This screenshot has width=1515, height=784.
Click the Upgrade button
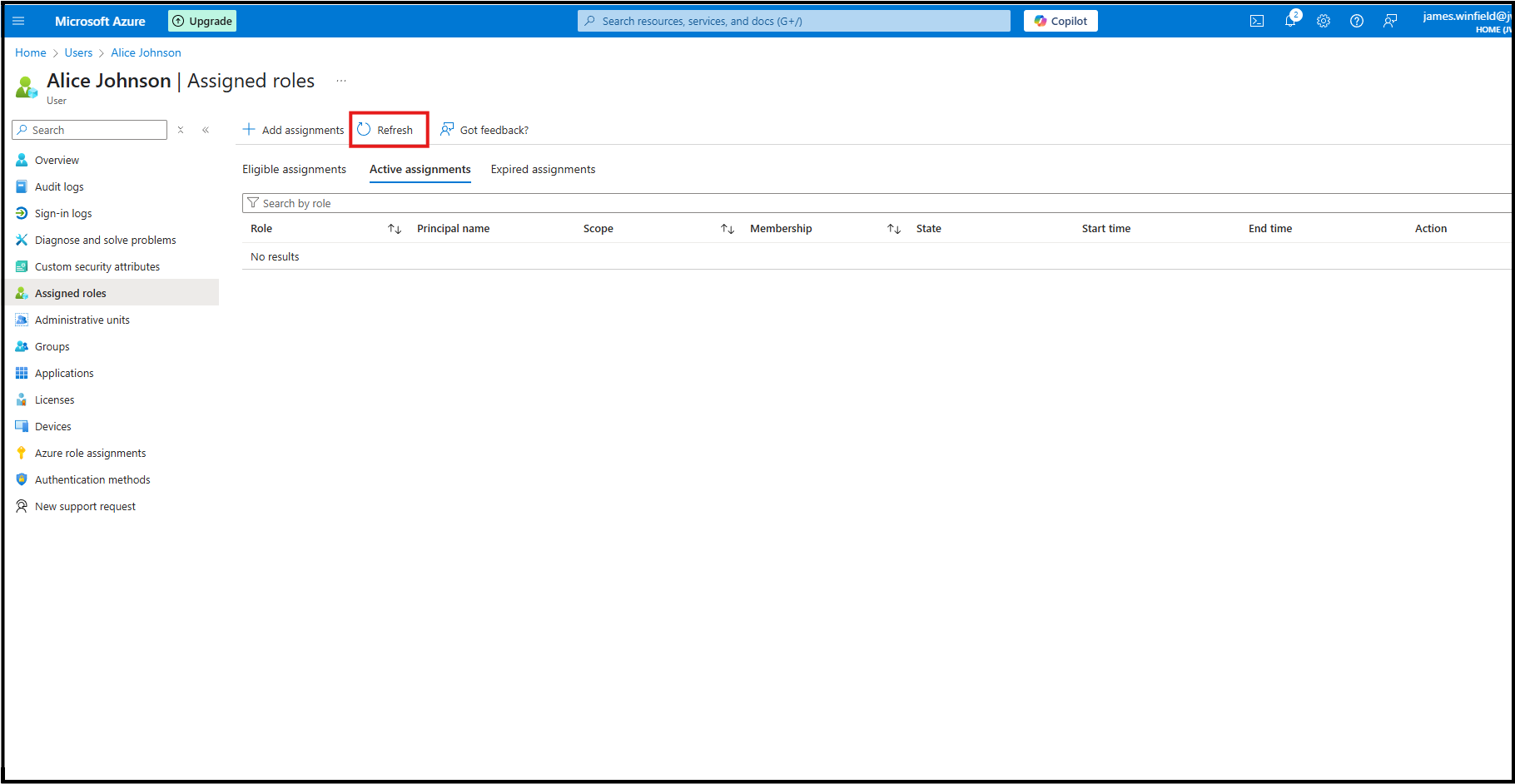[202, 21]
